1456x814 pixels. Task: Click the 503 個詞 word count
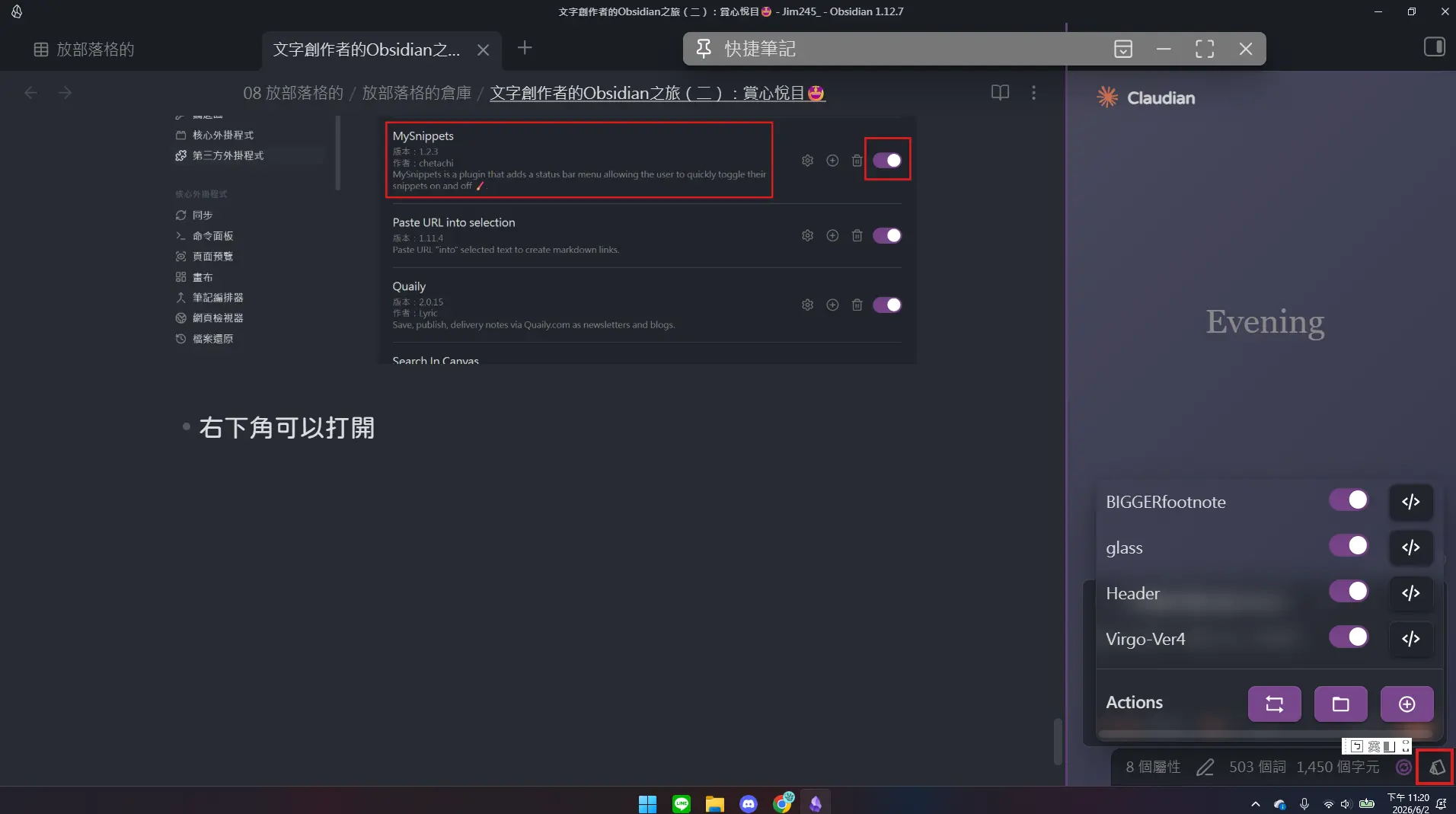coord(1257,768)
